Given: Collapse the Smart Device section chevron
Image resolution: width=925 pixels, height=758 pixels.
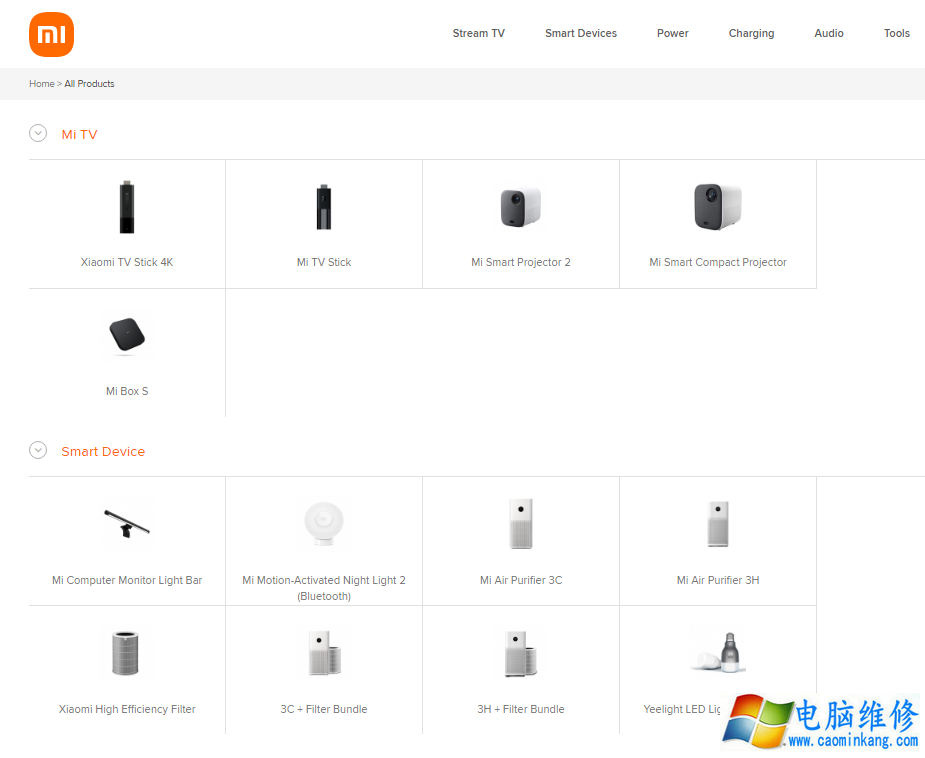Looking at the screenshot, I should [38, 451].
